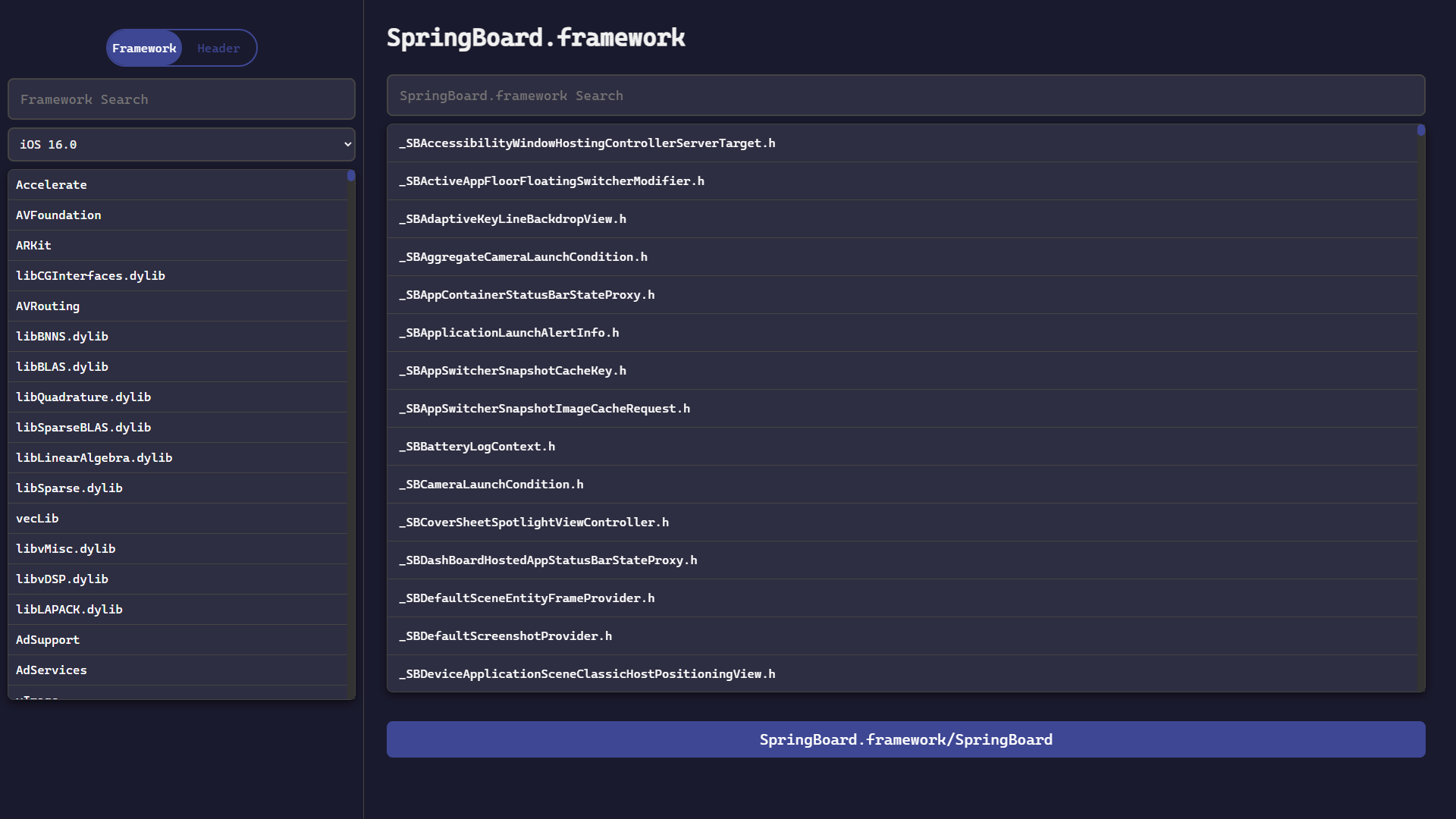
Task: Open _SBDashBoardHostedAppStatusBarStateProxy.h header
Action: tap(902, 560)
